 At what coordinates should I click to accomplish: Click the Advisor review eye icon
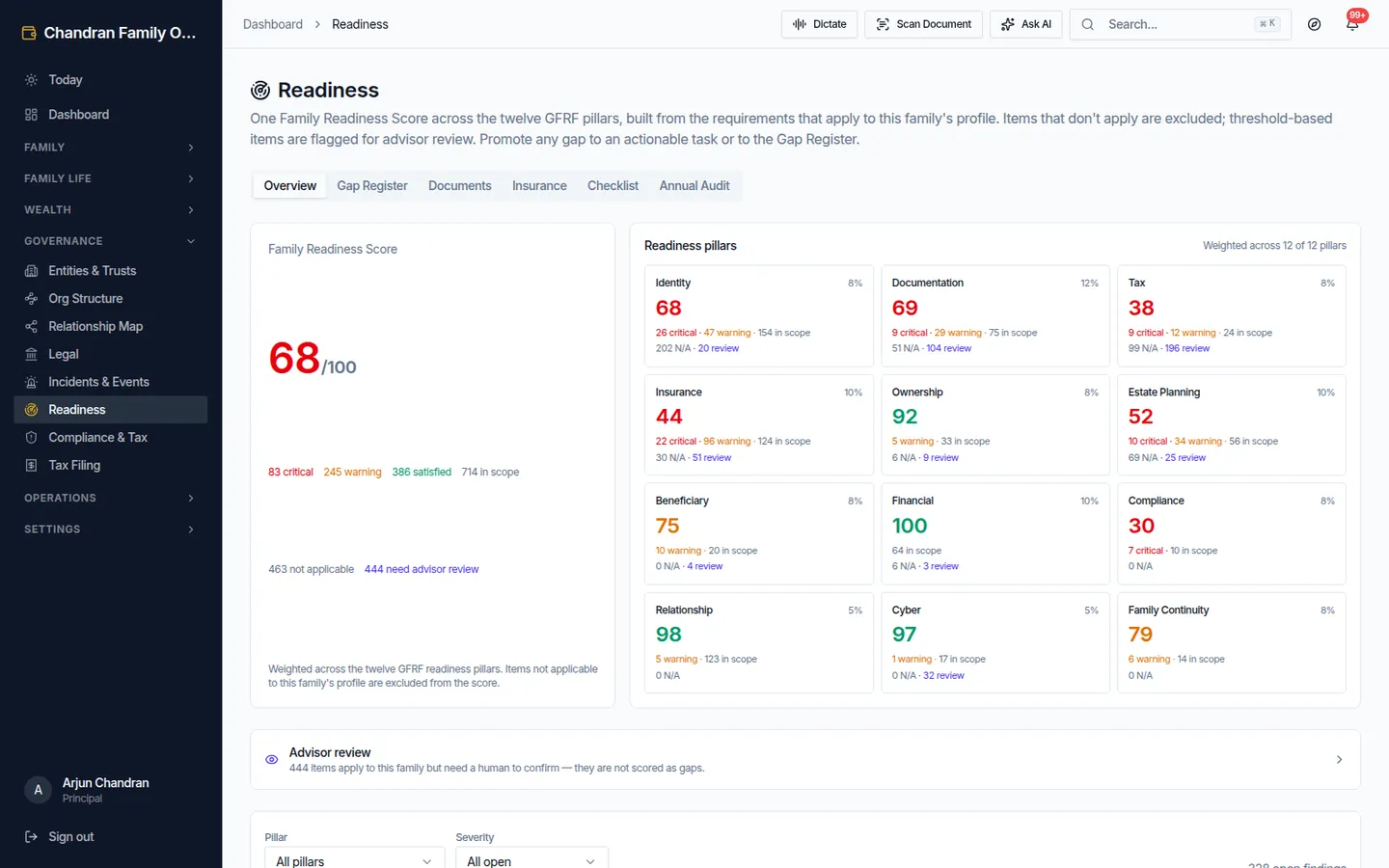[x=272, y=760]
